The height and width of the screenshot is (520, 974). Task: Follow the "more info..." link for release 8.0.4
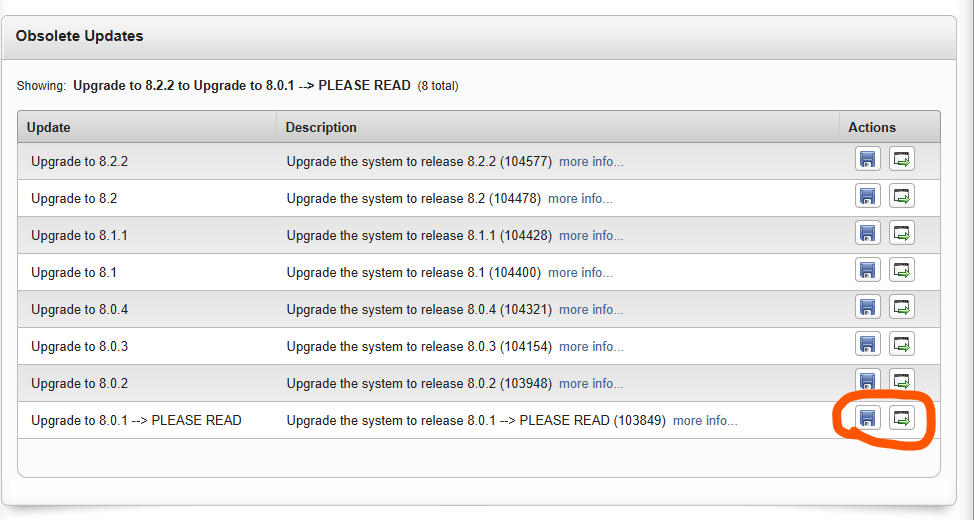click(x=591, y=309)
